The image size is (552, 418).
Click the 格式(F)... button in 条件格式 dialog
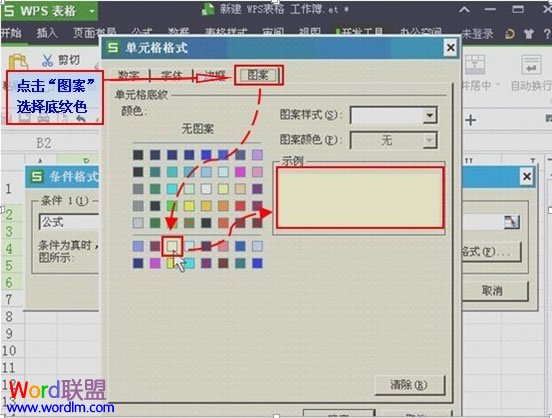pyautogui.click(x=491, y=251)
